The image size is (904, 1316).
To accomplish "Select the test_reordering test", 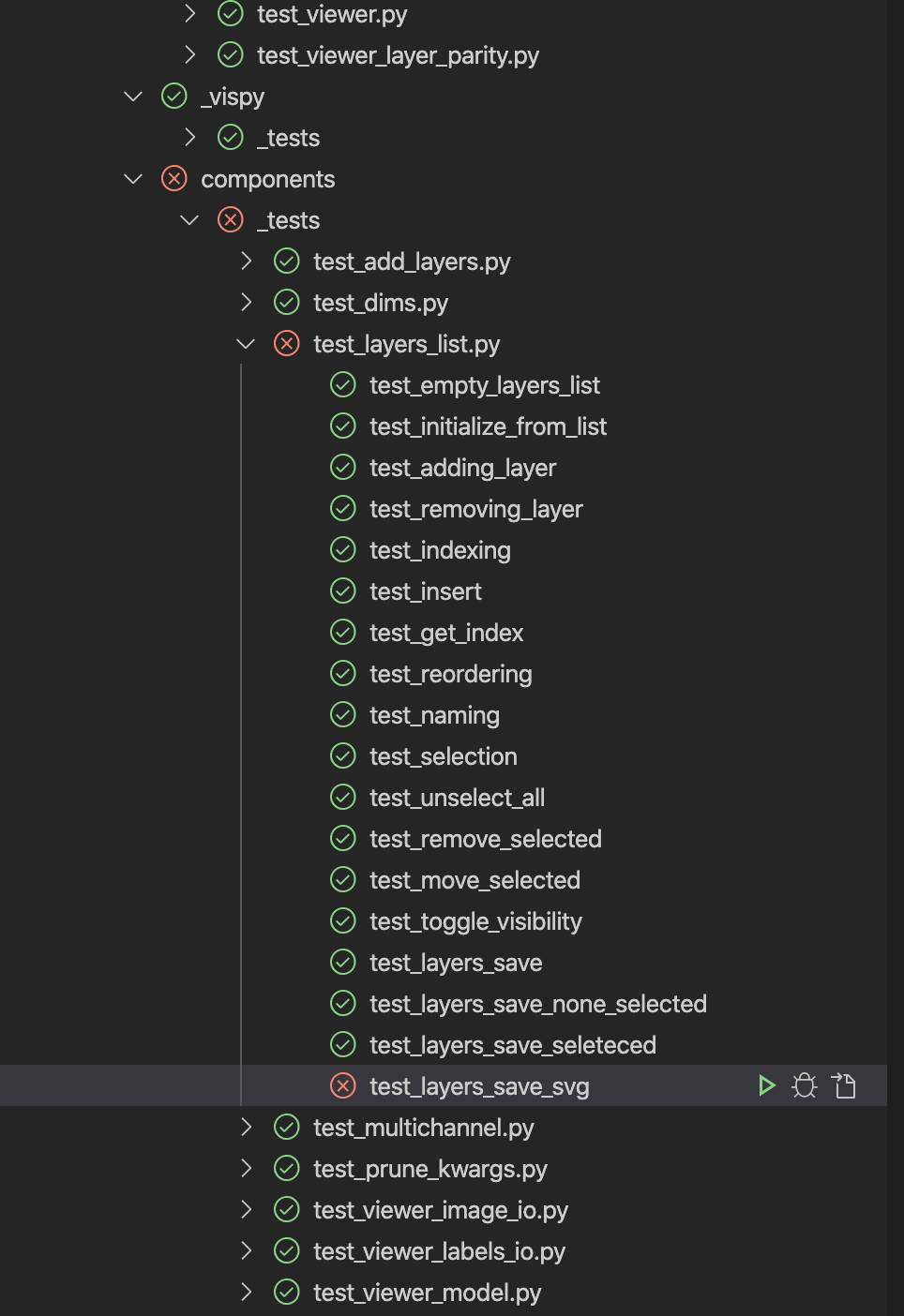I will click(x=450, y=673).
